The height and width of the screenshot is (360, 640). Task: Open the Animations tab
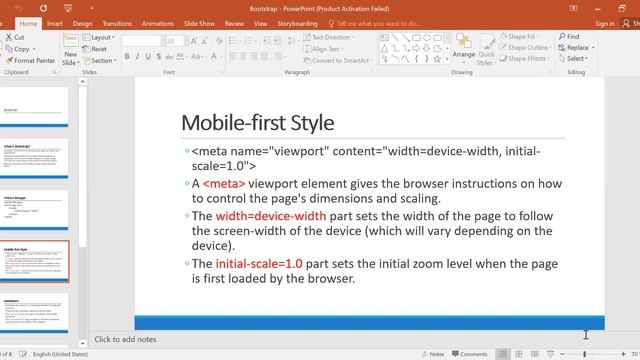(x=158, y=24)
